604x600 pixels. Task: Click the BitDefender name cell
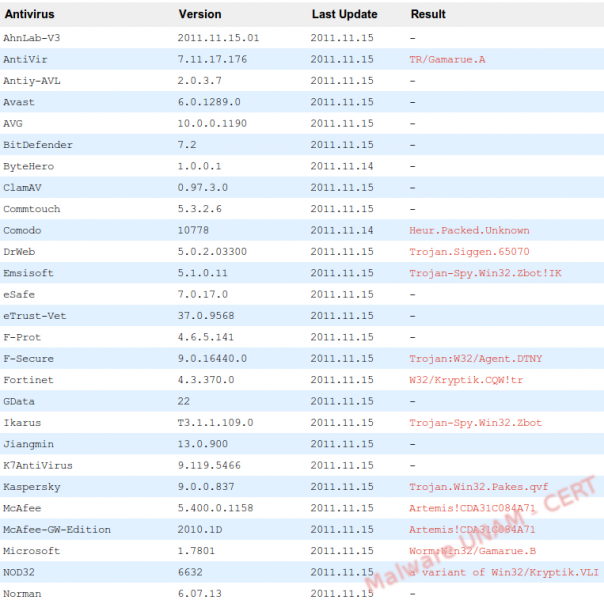pyautogui.click(x=38, y=145)
